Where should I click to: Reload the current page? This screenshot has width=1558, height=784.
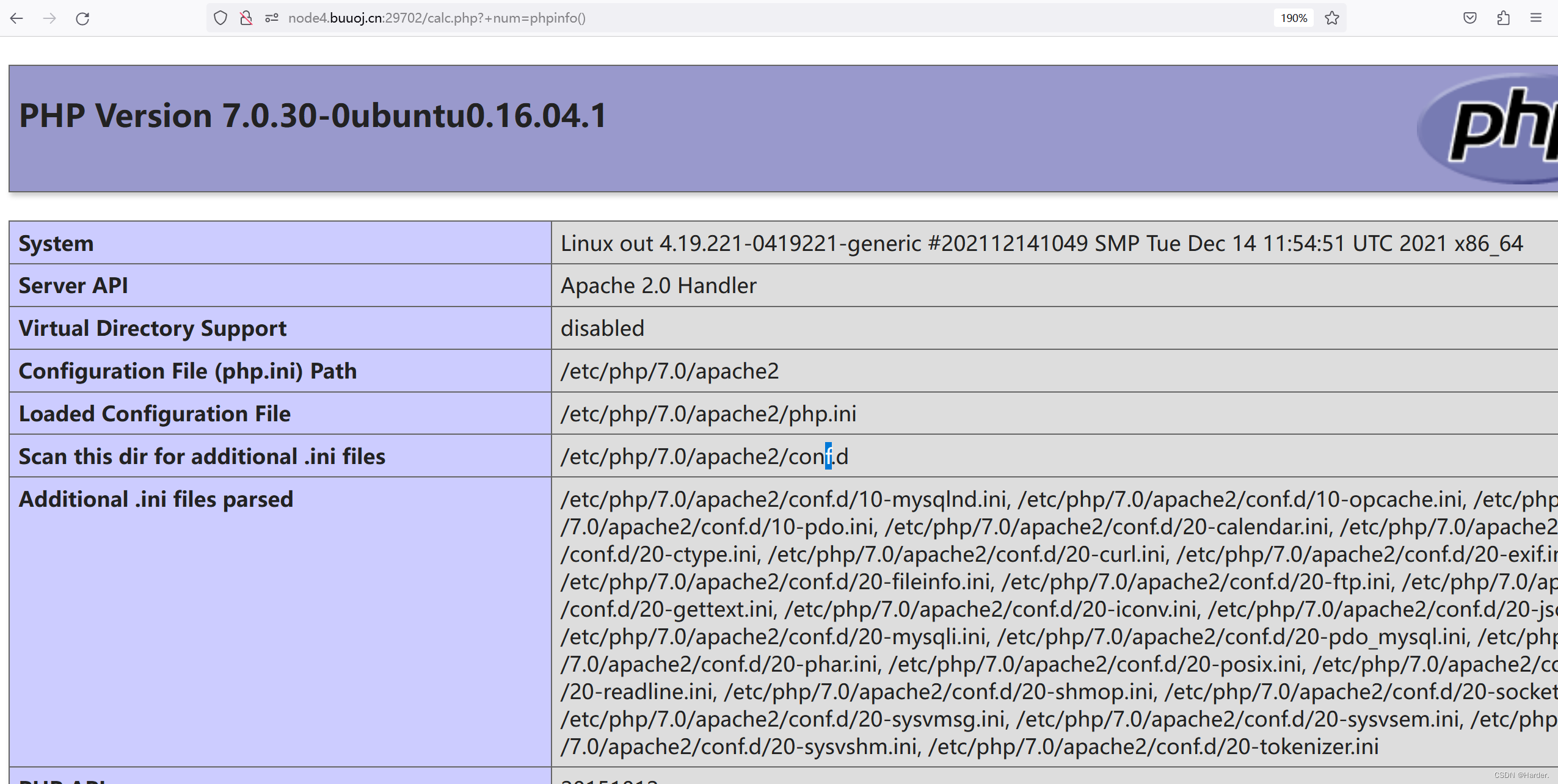[x=82, y=18]
